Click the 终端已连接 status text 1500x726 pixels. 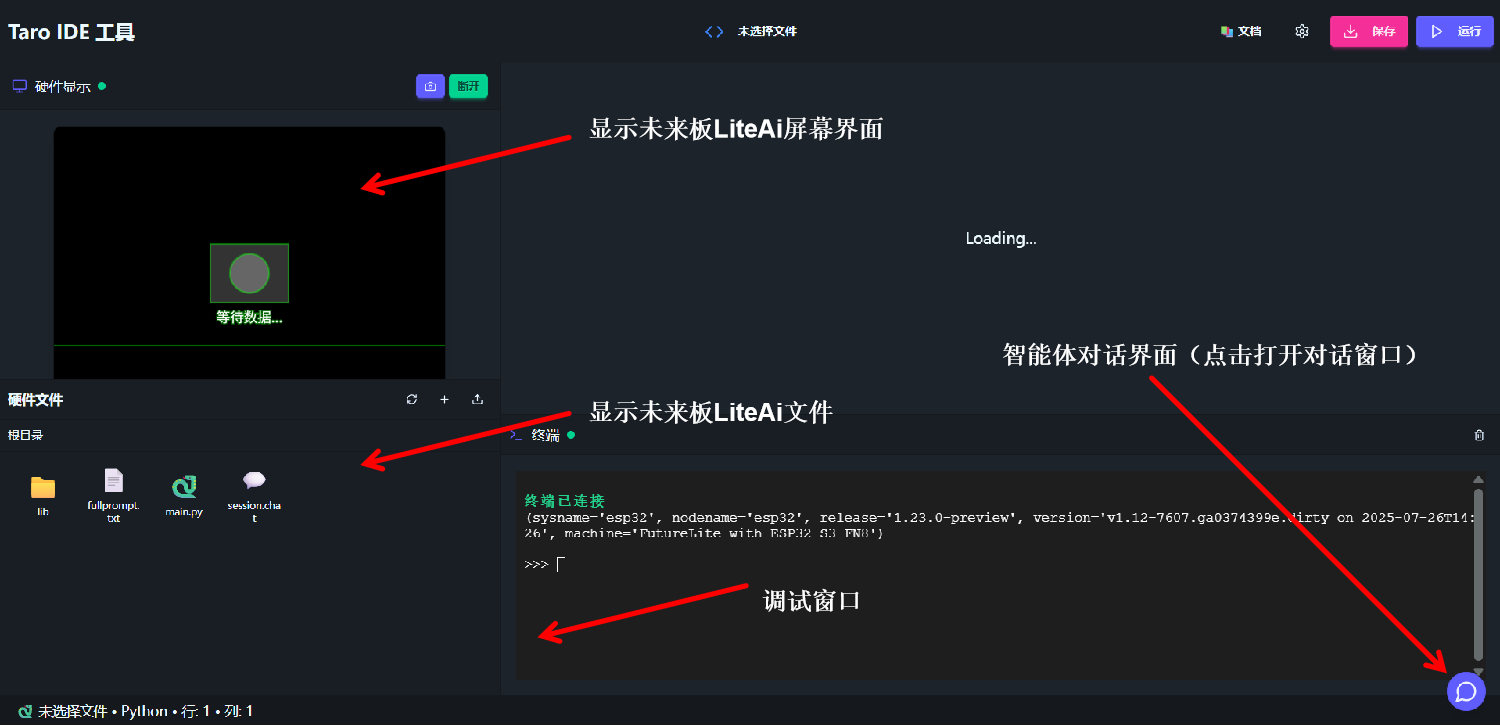pyautogui.click(x=564, y=500)
